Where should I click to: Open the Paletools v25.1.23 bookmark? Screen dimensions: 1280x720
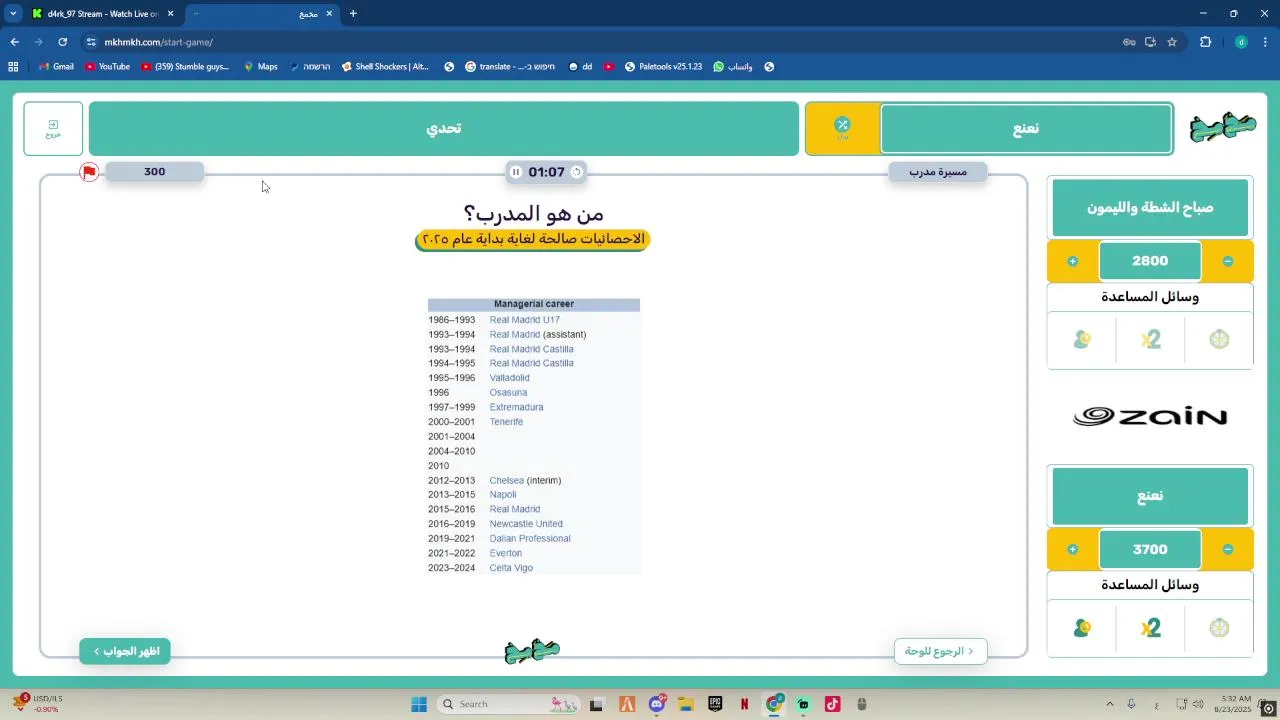pyautogui.click(x=663, y=67)
